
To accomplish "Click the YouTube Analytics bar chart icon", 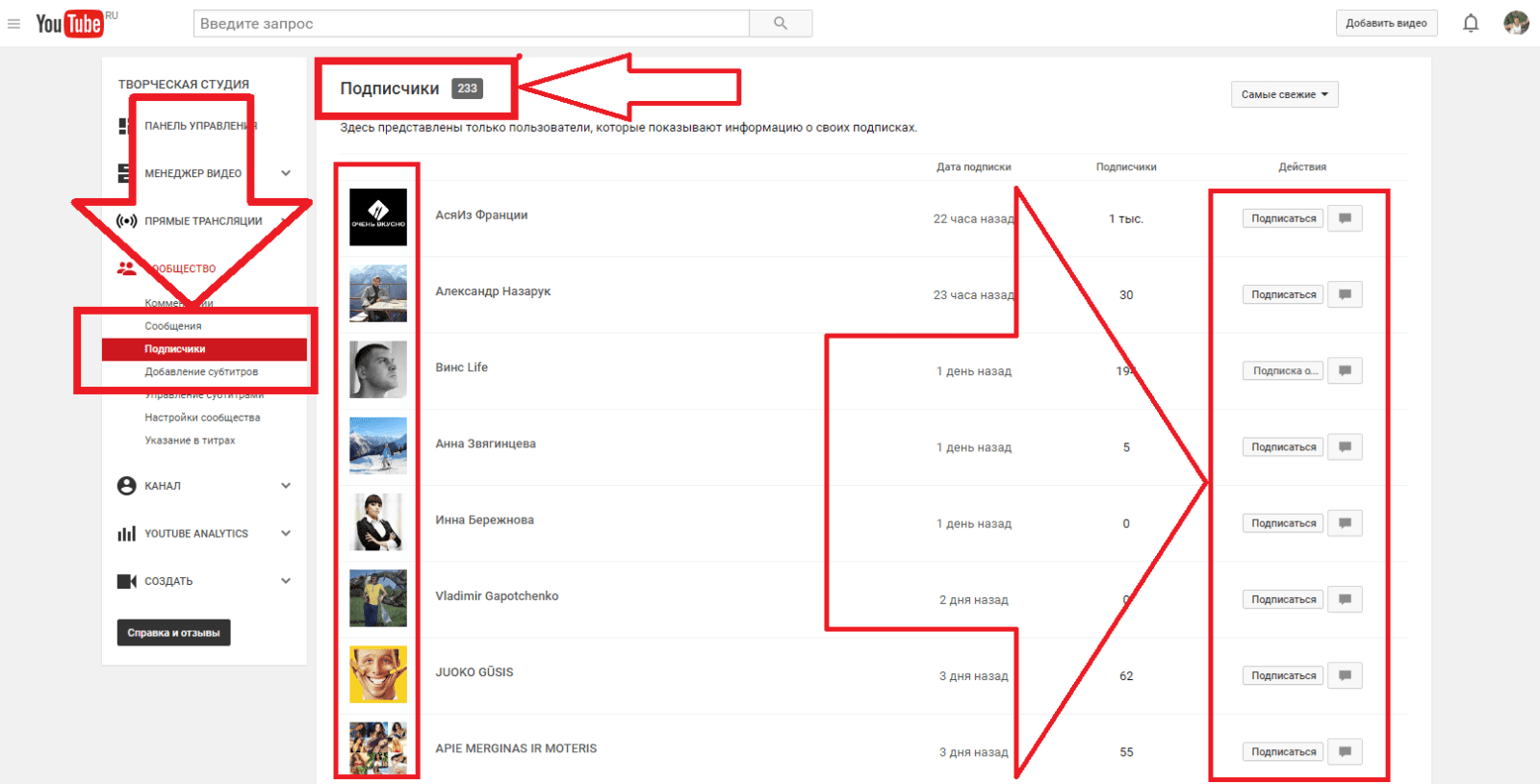I will coord(126,533).
